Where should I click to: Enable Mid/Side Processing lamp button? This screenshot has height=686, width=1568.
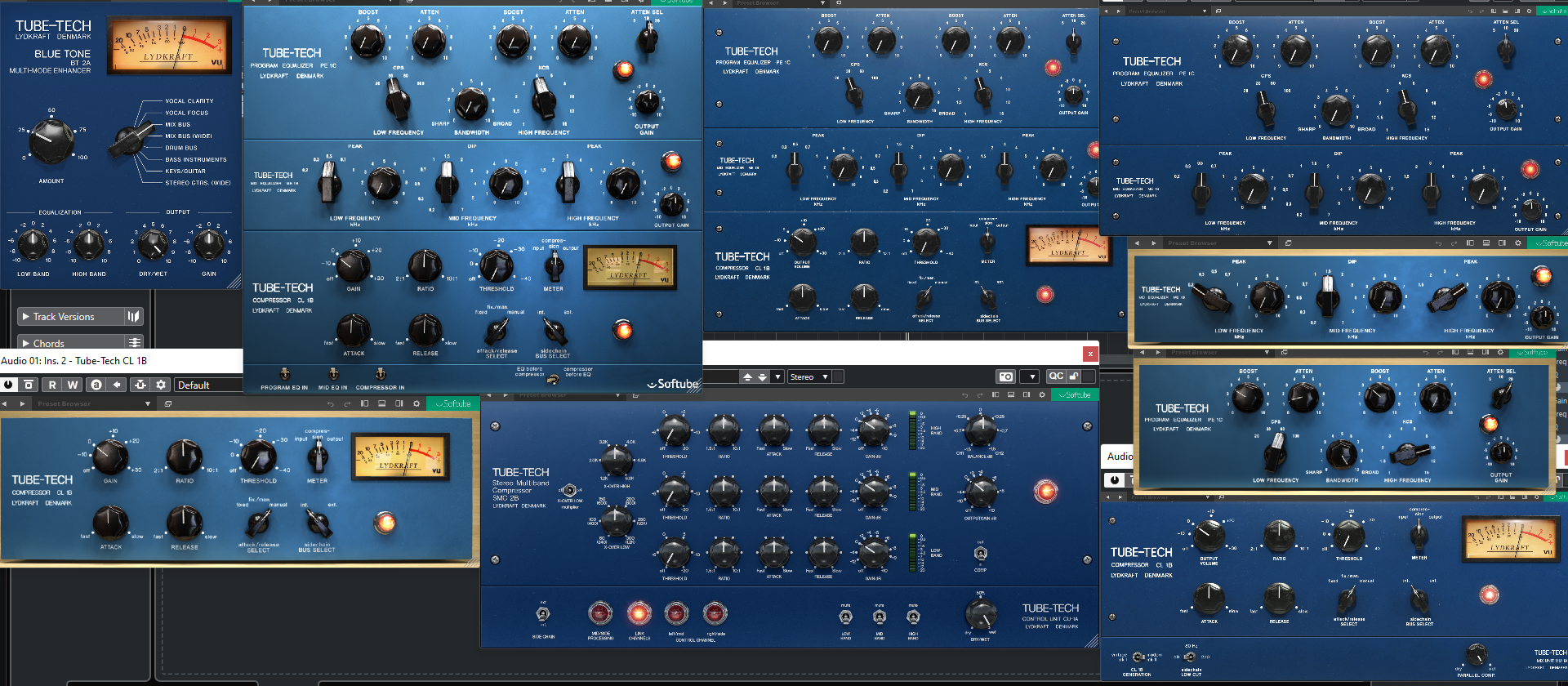(600, 612)
